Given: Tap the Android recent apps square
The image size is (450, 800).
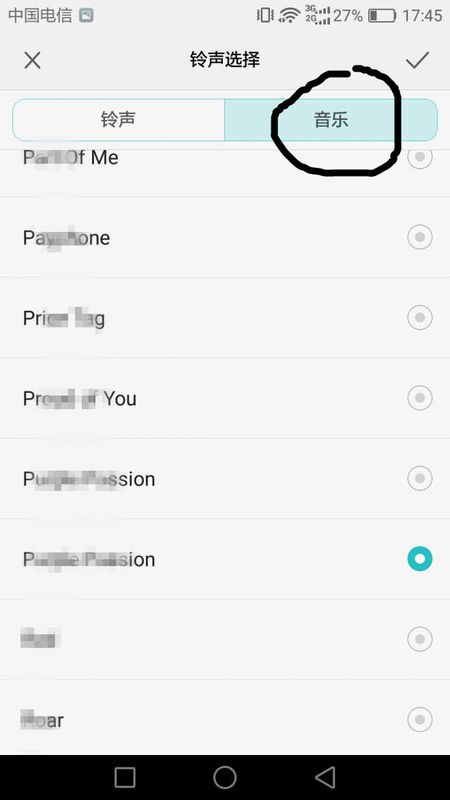Looking at the screenshot, I should coord(124,778).
